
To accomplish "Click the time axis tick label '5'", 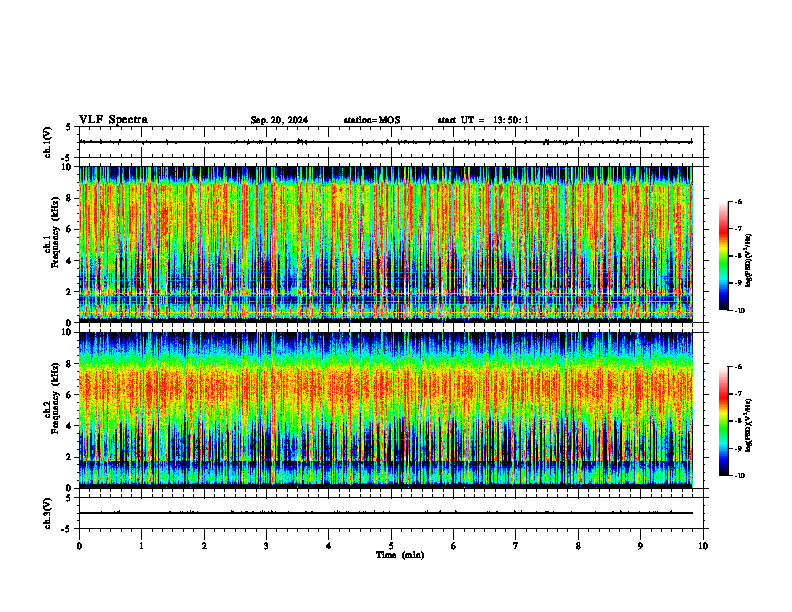I will tap(391, 546).
